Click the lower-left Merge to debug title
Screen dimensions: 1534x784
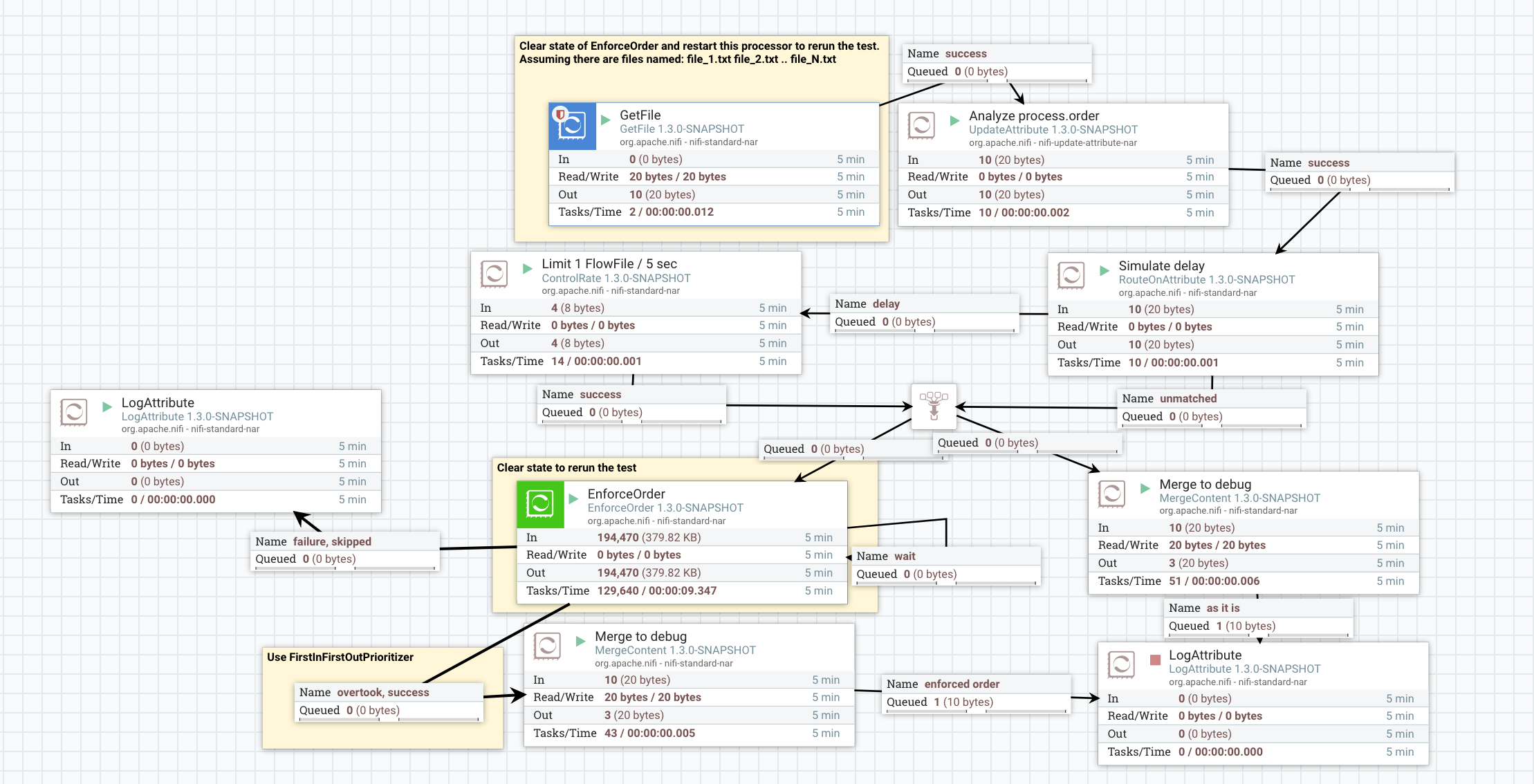tap(640, 637)
